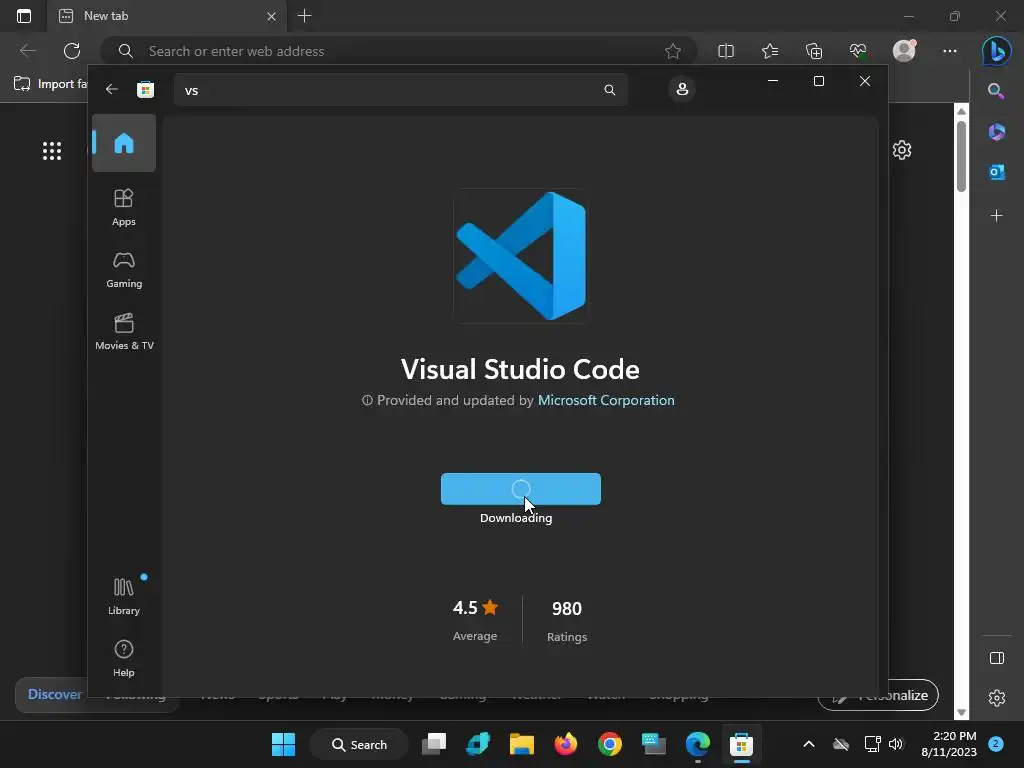Go back in the Microsoft Store window
The height and width of the screenshot is (768, 1024).
pyautogui.click(x=112, y=89)
